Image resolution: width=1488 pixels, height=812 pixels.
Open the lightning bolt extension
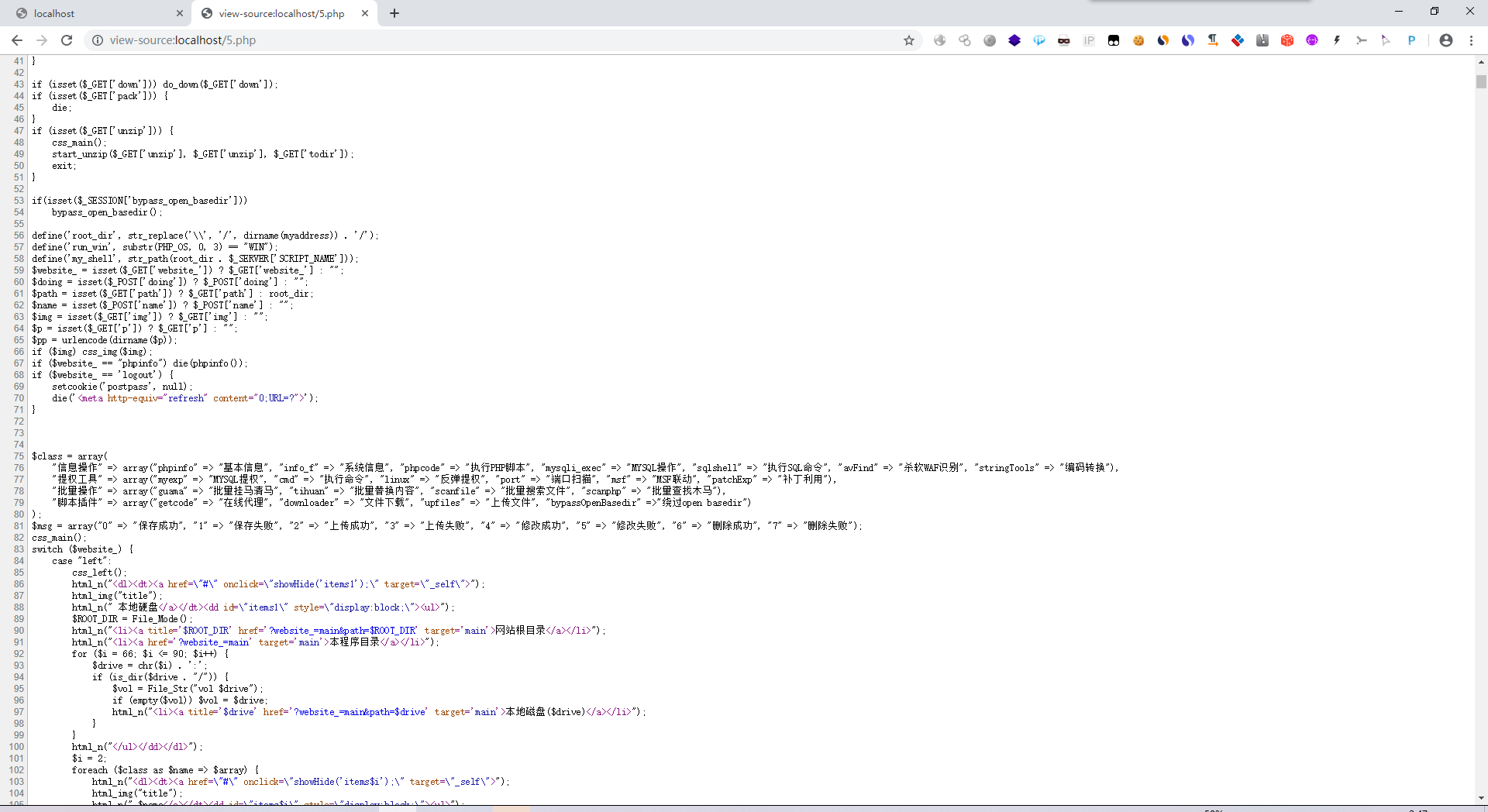coord(1337,40)
